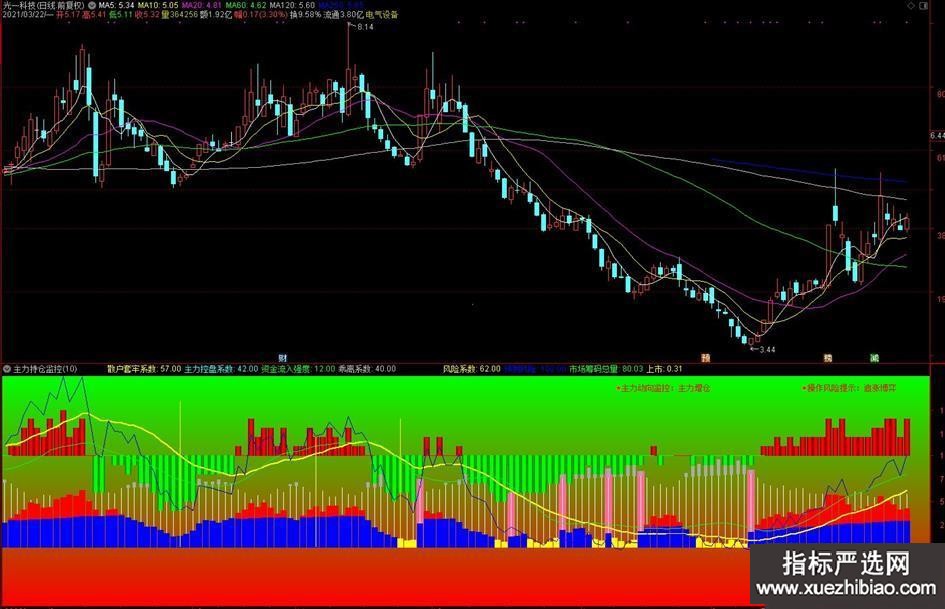
Task: Click the 散户套牢系数 value label
Action: [144, 369]
